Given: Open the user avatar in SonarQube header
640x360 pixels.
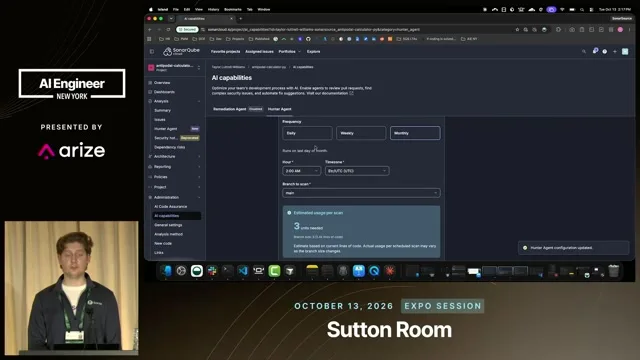Looking at the screenshot, I should coord(625,51).
